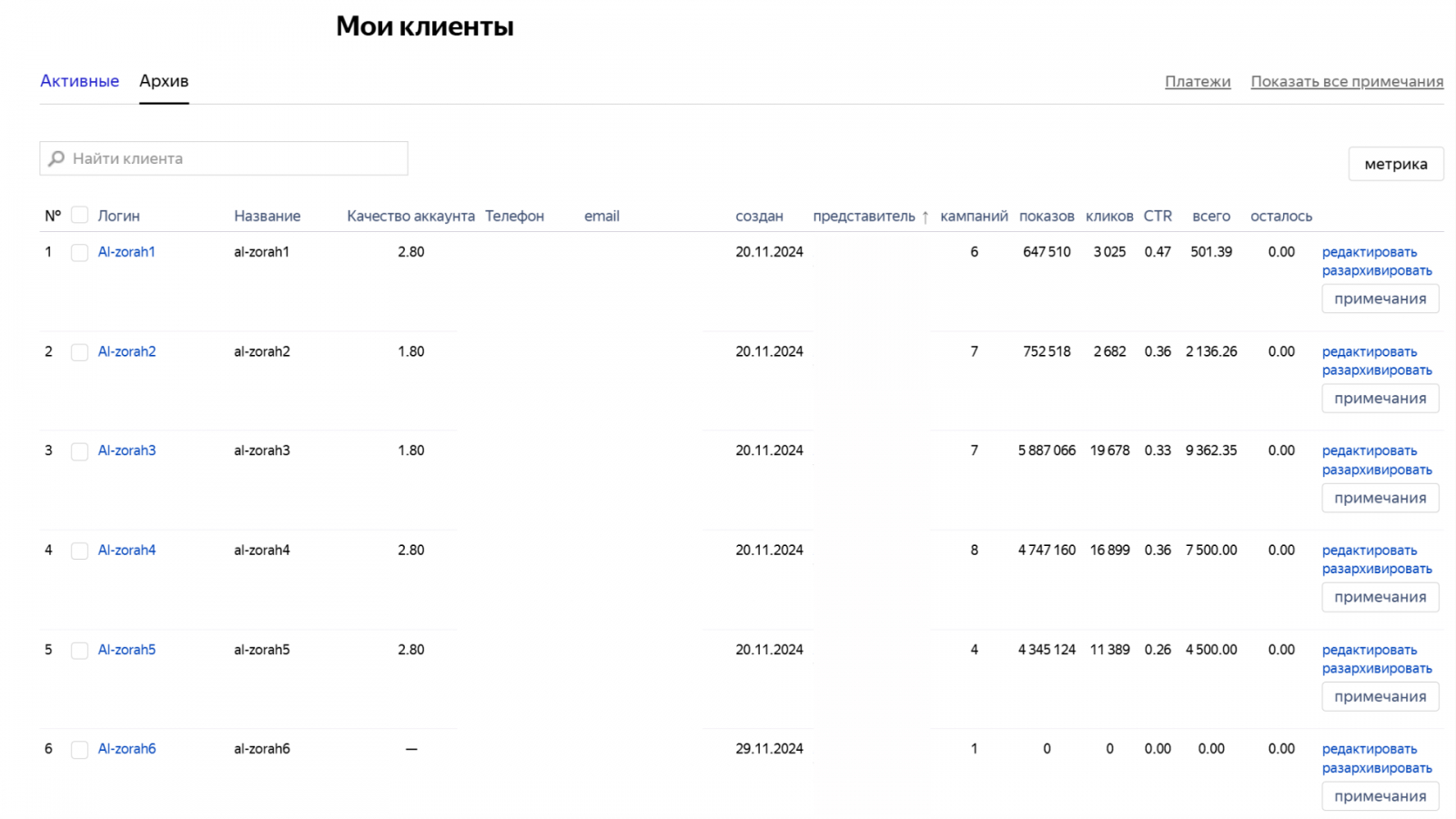
Task: Open client Al-zorah4 login link
Action: [126, 551]
